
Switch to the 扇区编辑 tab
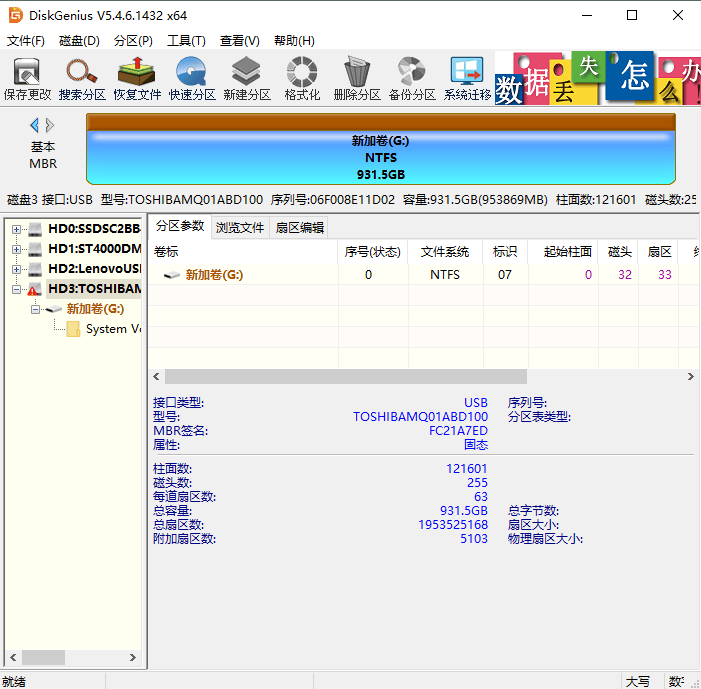pyautogui.click(x=300, y=228)
